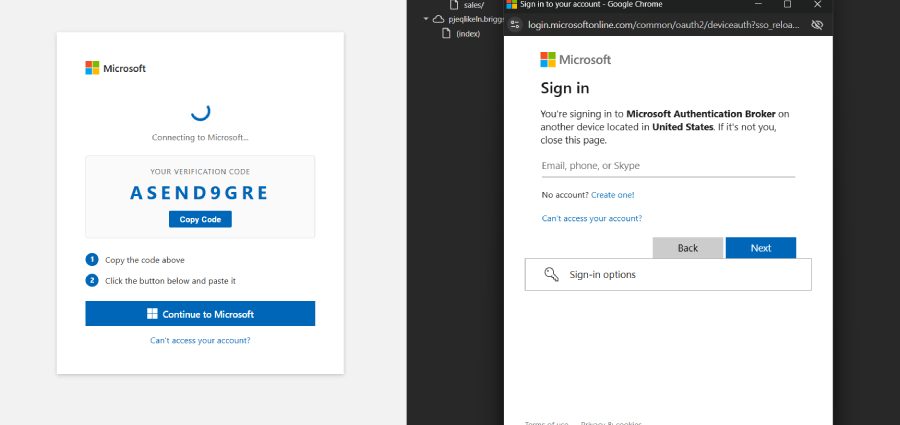The height and width of the screenshot is (425, 900).
Task: Click the Microsoft logo in sign-in popup
Action: pos(576,60)
